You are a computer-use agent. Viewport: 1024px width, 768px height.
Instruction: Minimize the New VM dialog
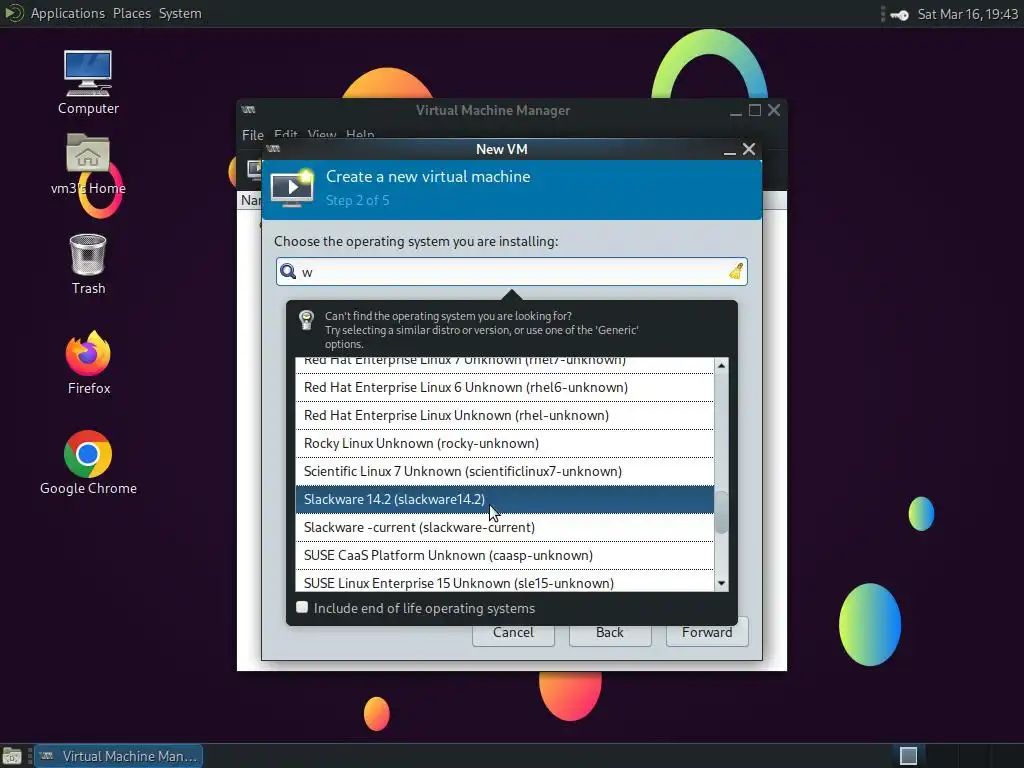[729, 150]
